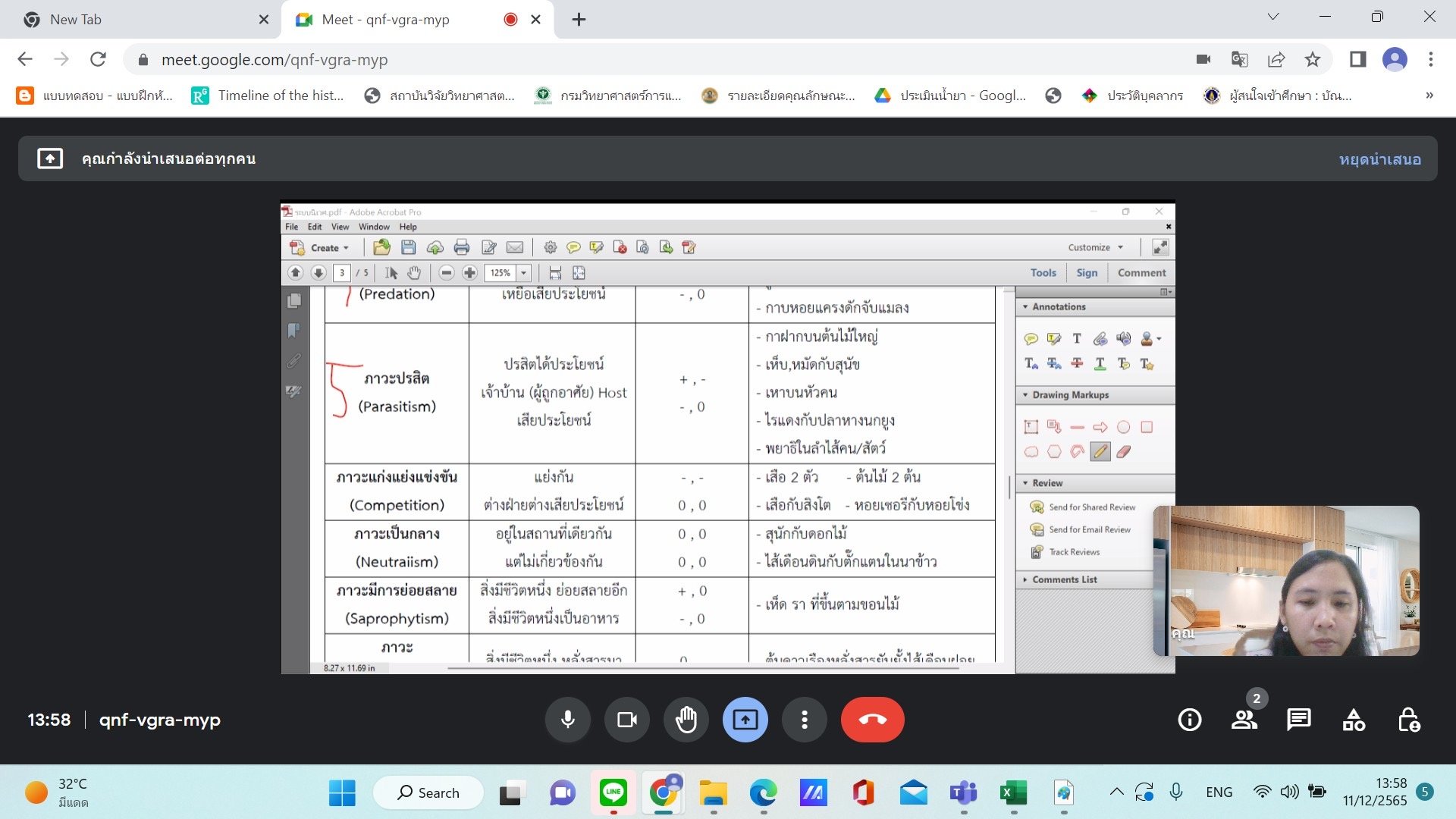Select the Eraser tool in Drawing Markups

coord(1124,452)
